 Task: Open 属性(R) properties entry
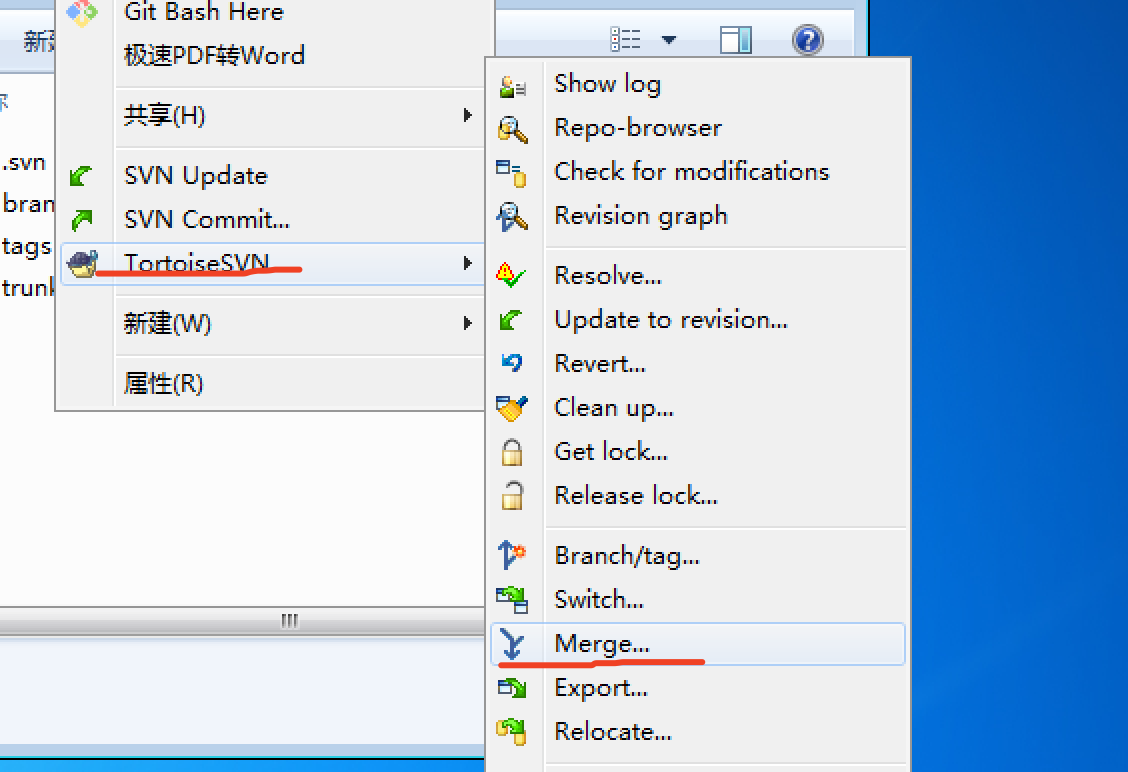[163, 384]
